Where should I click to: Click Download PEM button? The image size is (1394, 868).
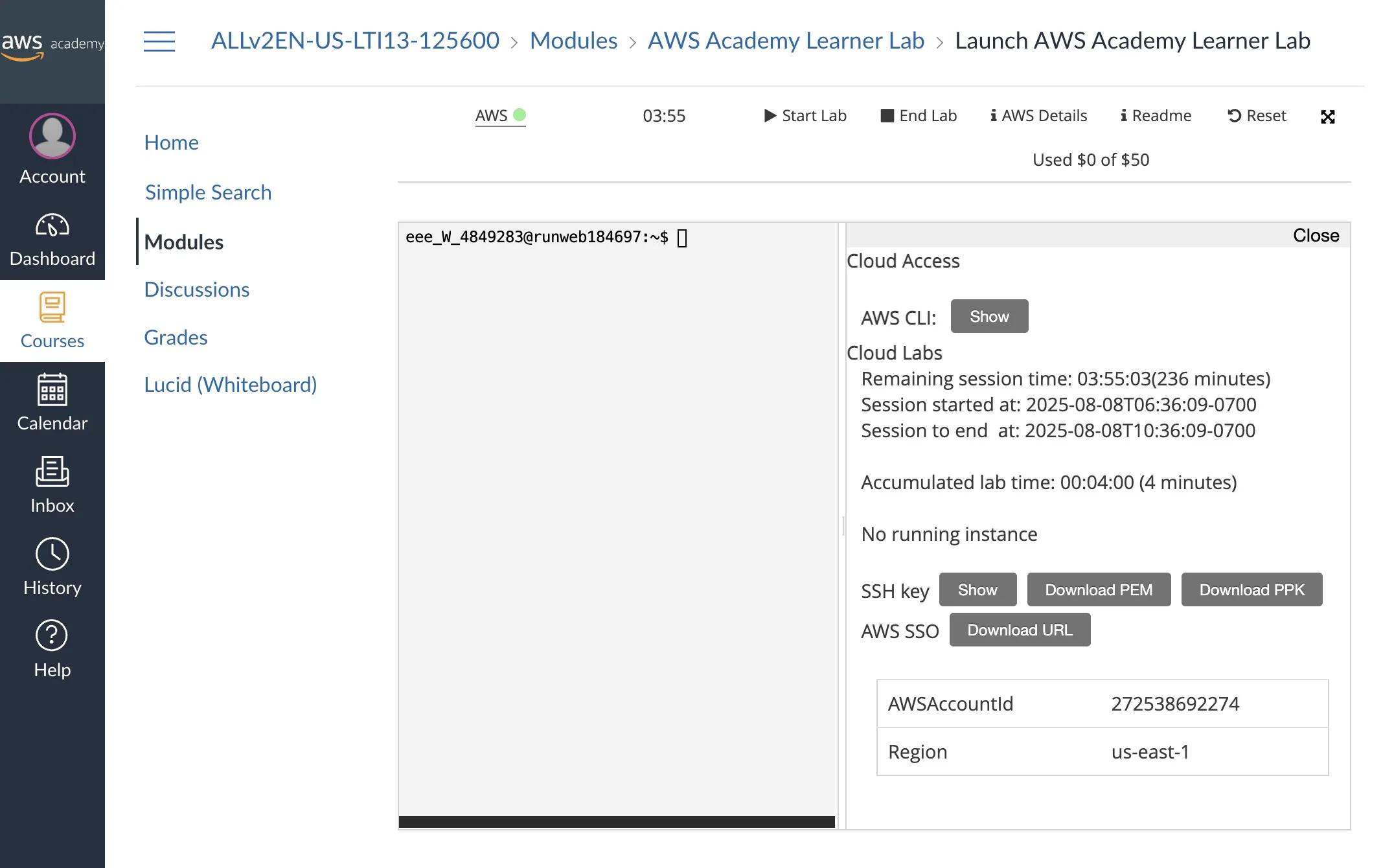pyautogui.click(x=1098, y=590)
